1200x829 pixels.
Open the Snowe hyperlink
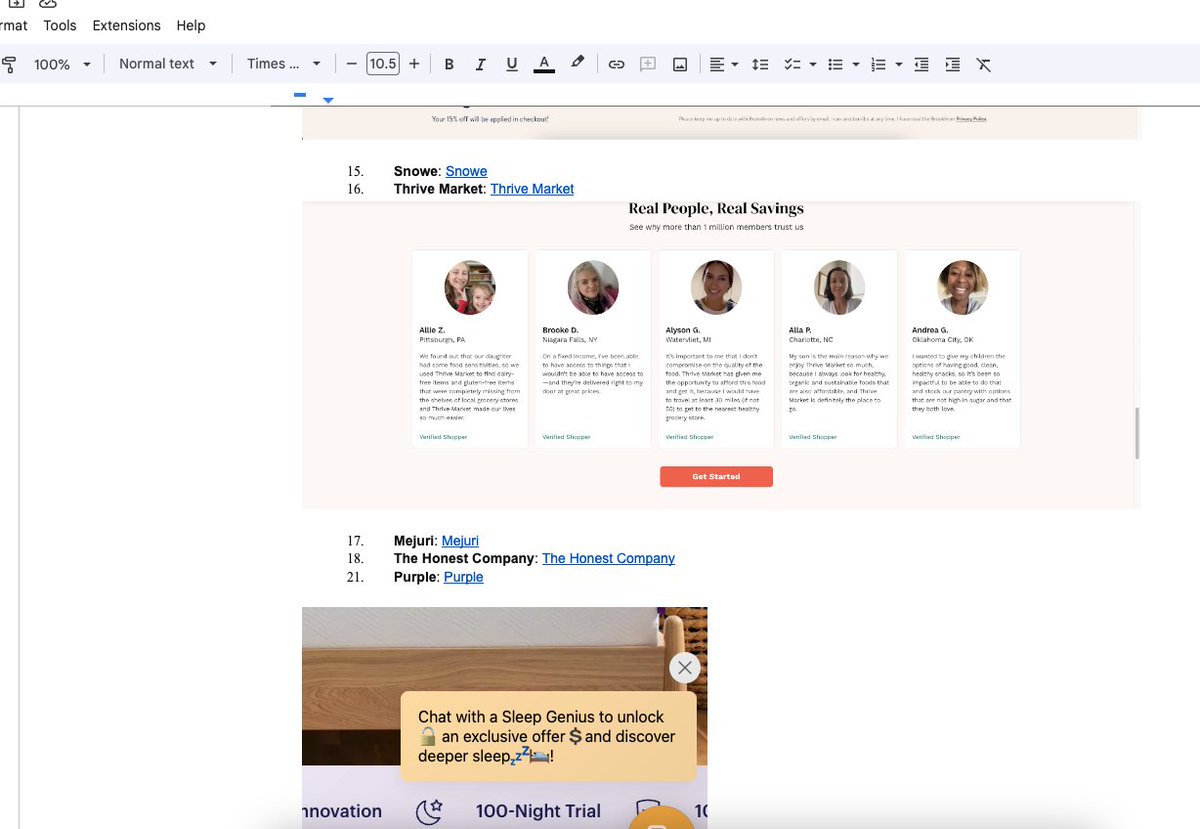point(466,171)
